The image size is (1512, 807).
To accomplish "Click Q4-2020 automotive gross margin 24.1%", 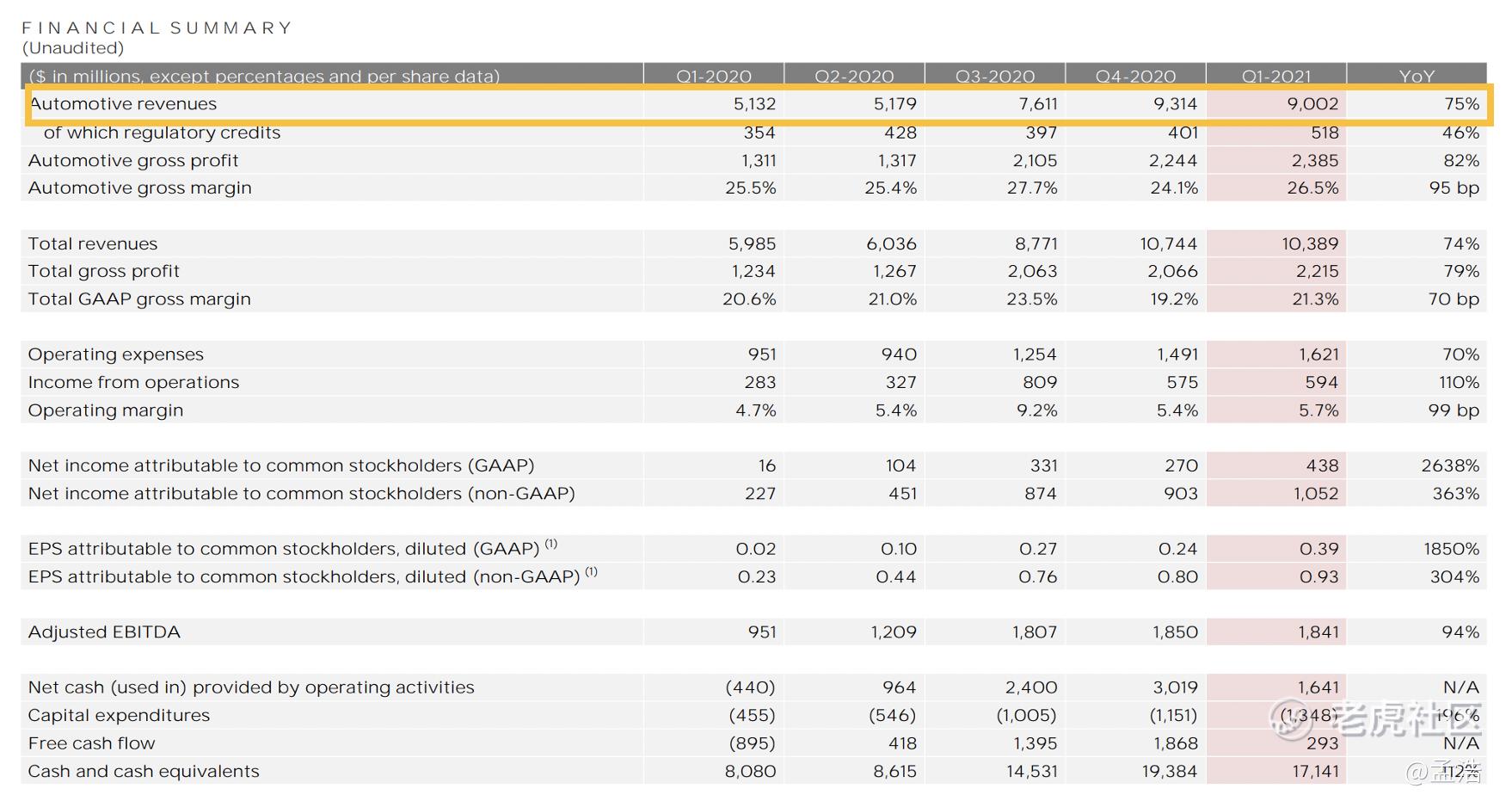I will point(1174,188).
